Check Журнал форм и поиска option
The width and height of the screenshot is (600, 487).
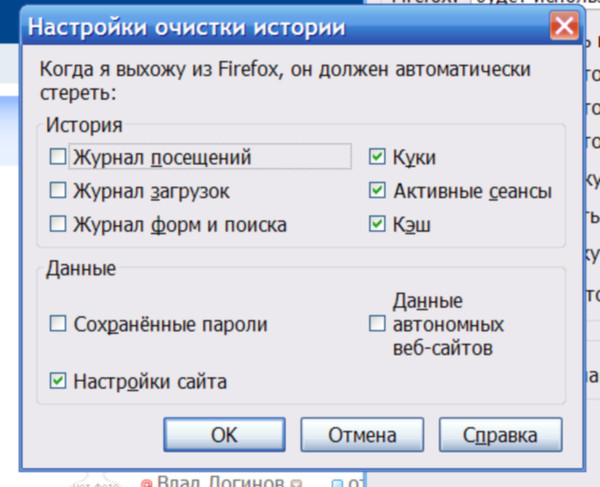pos(58,224)
